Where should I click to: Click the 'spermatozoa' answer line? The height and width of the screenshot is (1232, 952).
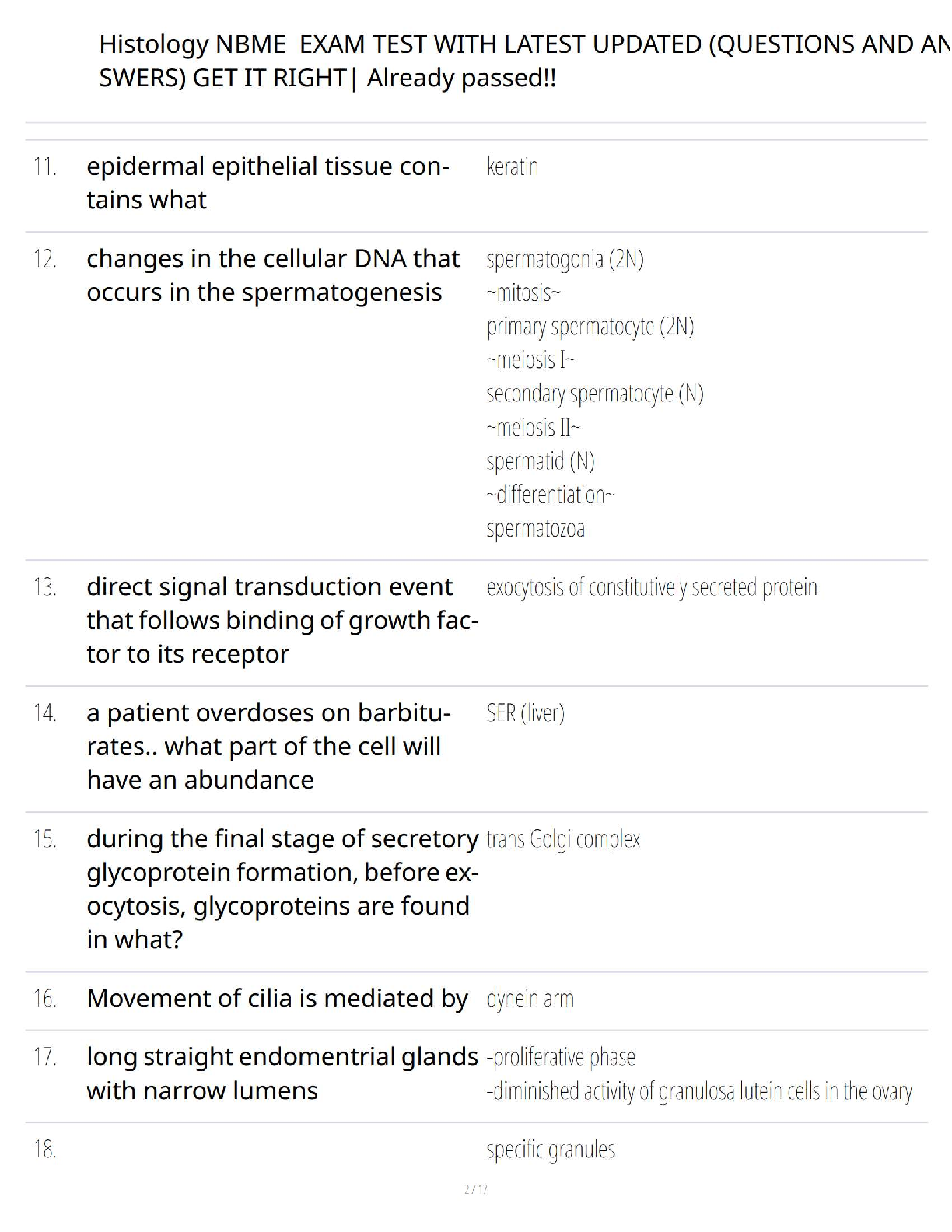point(536,529)
